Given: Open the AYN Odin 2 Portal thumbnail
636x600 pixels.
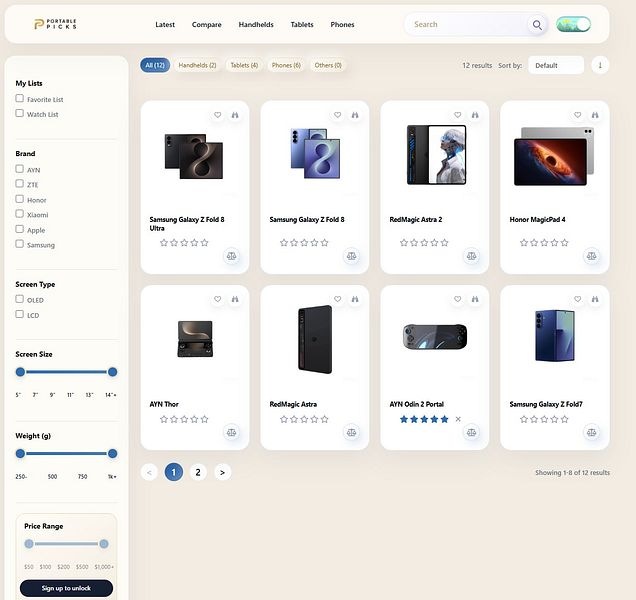Looking at the screenshot, I should 434,336.
